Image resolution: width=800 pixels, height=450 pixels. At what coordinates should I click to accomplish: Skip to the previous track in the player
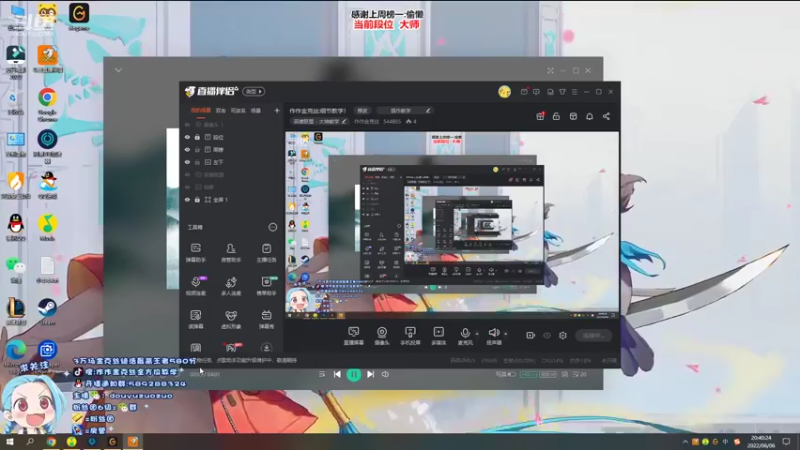(337, 374)
